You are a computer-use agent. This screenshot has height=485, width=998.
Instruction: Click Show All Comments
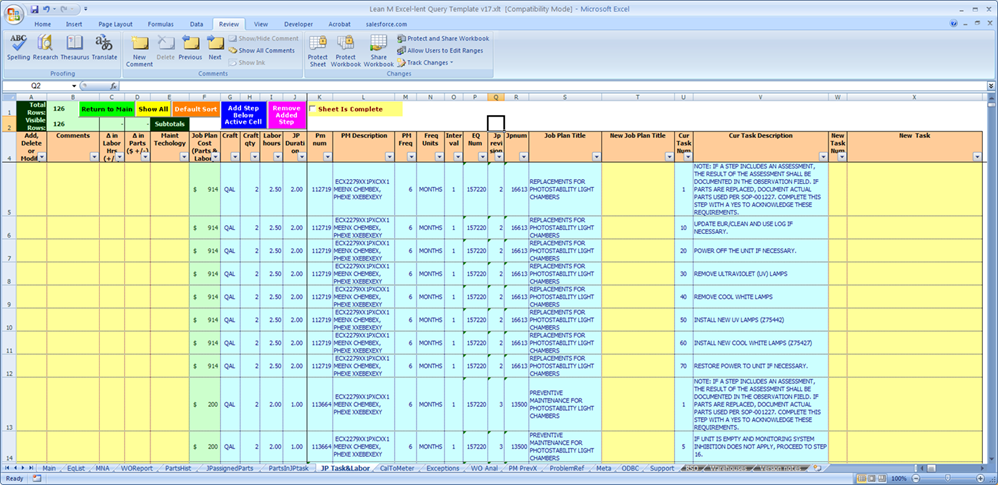pos(262,50)
